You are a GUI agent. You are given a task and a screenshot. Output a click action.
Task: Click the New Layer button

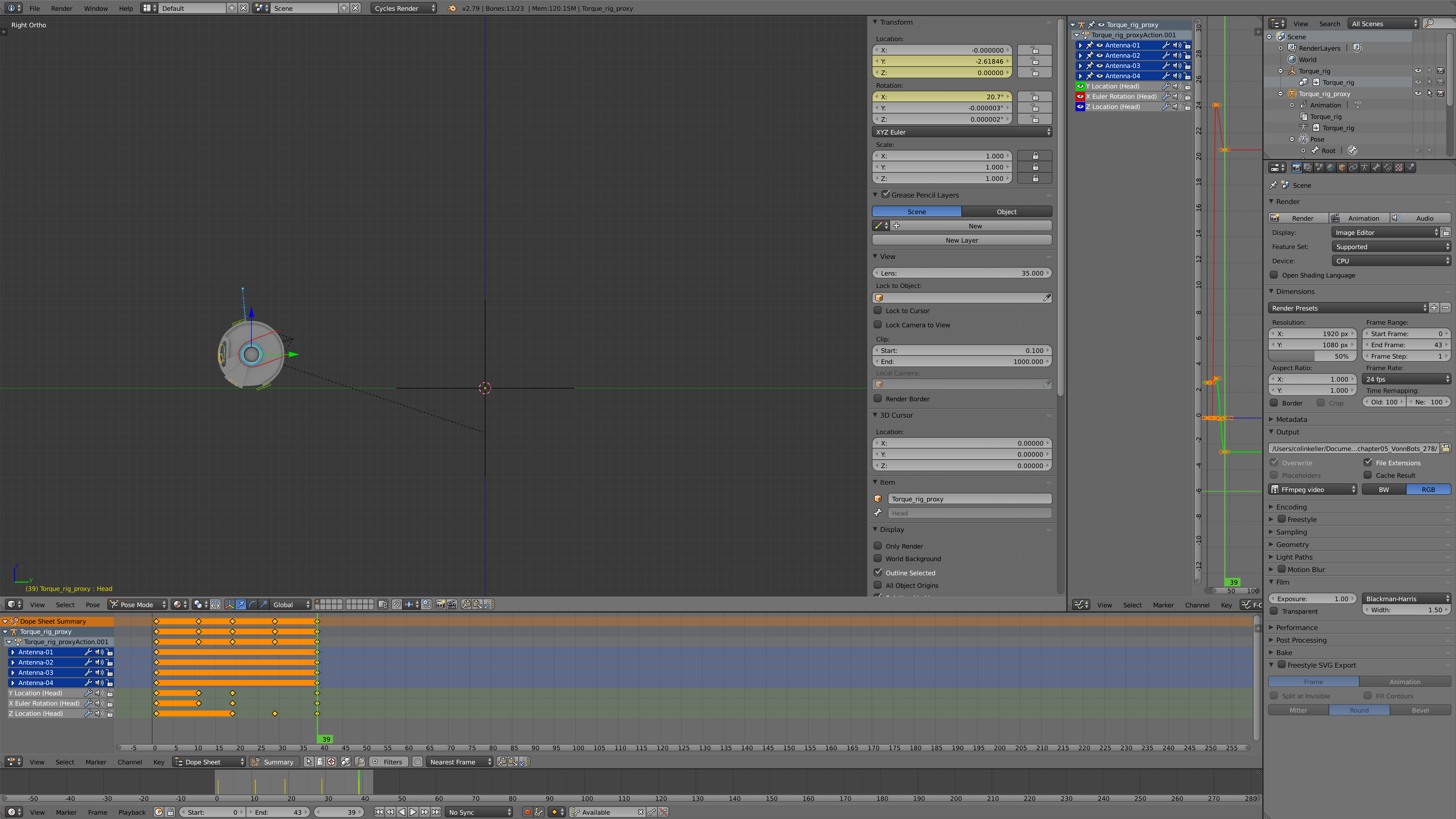pos(961,240)
